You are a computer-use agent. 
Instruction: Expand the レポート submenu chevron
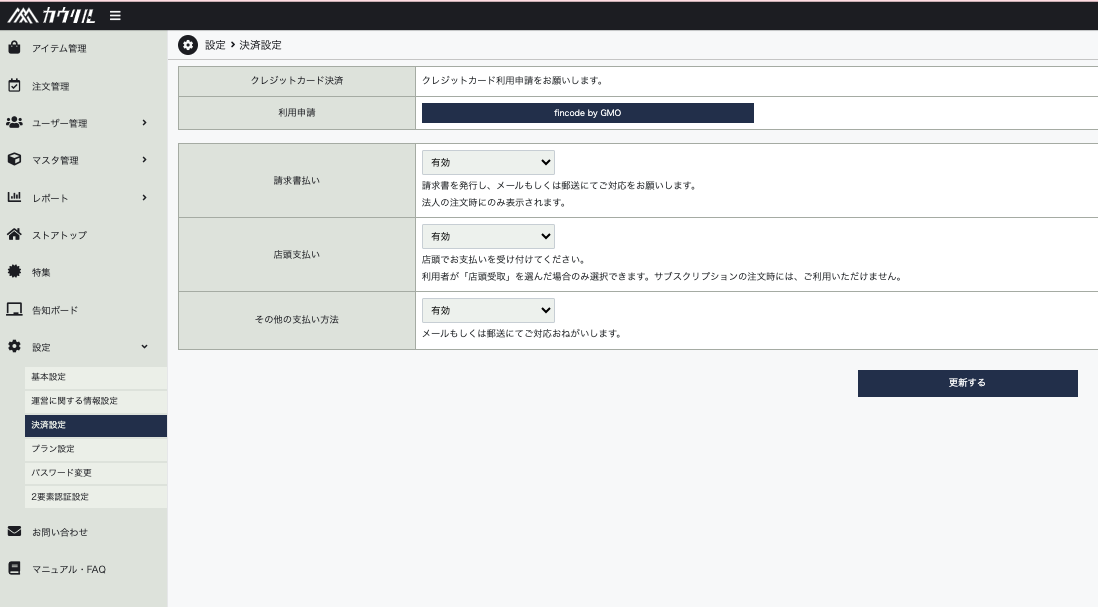coord(144,198)
